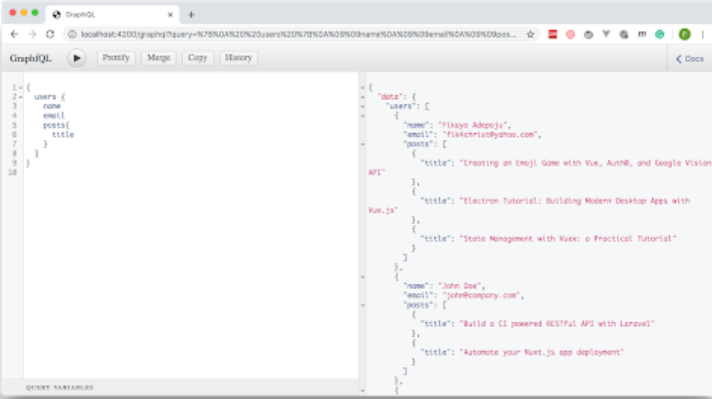Click the Merge button
Image resolution: width=712 pixels, height=399 pixels.
coord(158,58)
